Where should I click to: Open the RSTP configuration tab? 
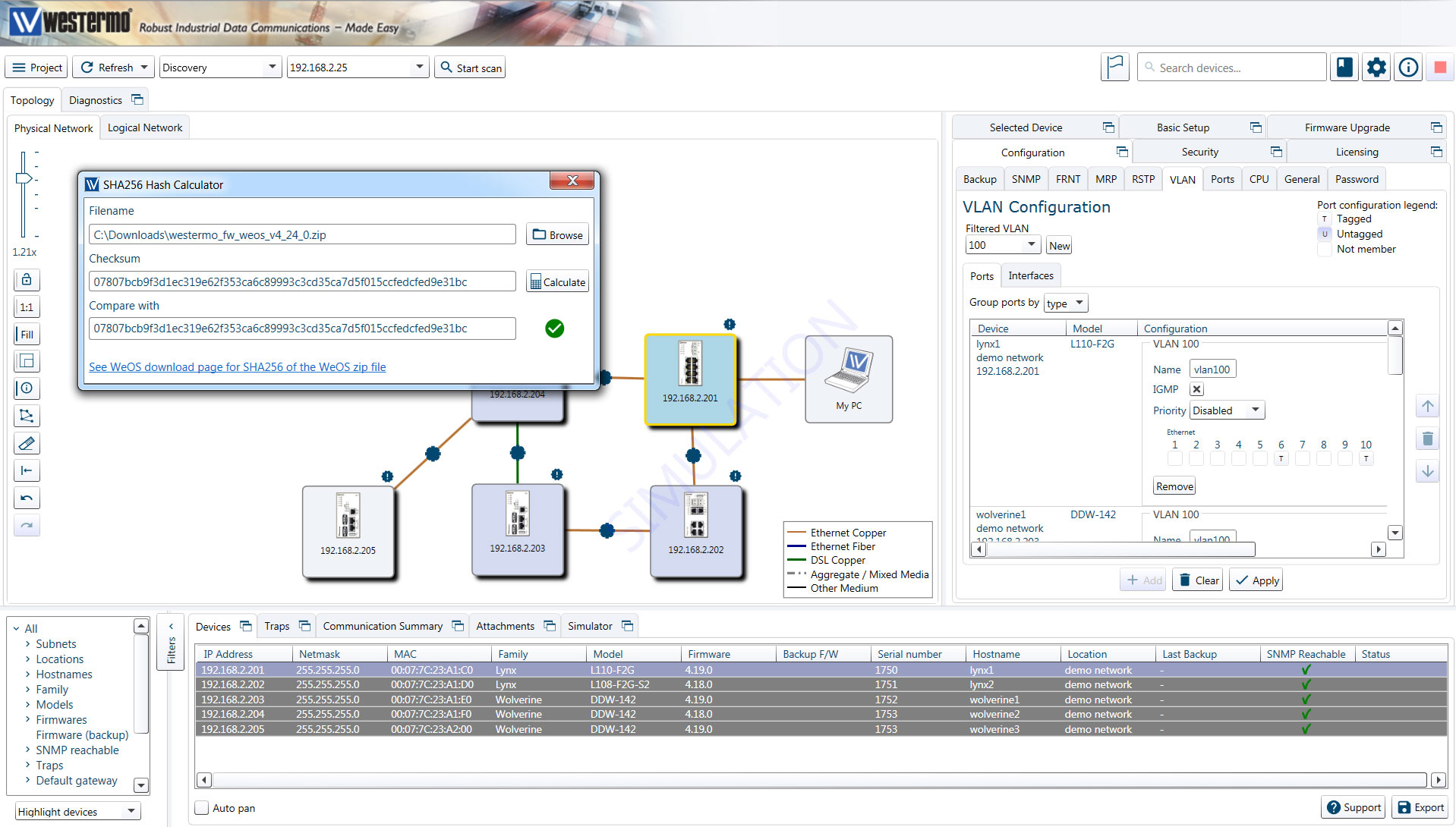coord(1142,178)
